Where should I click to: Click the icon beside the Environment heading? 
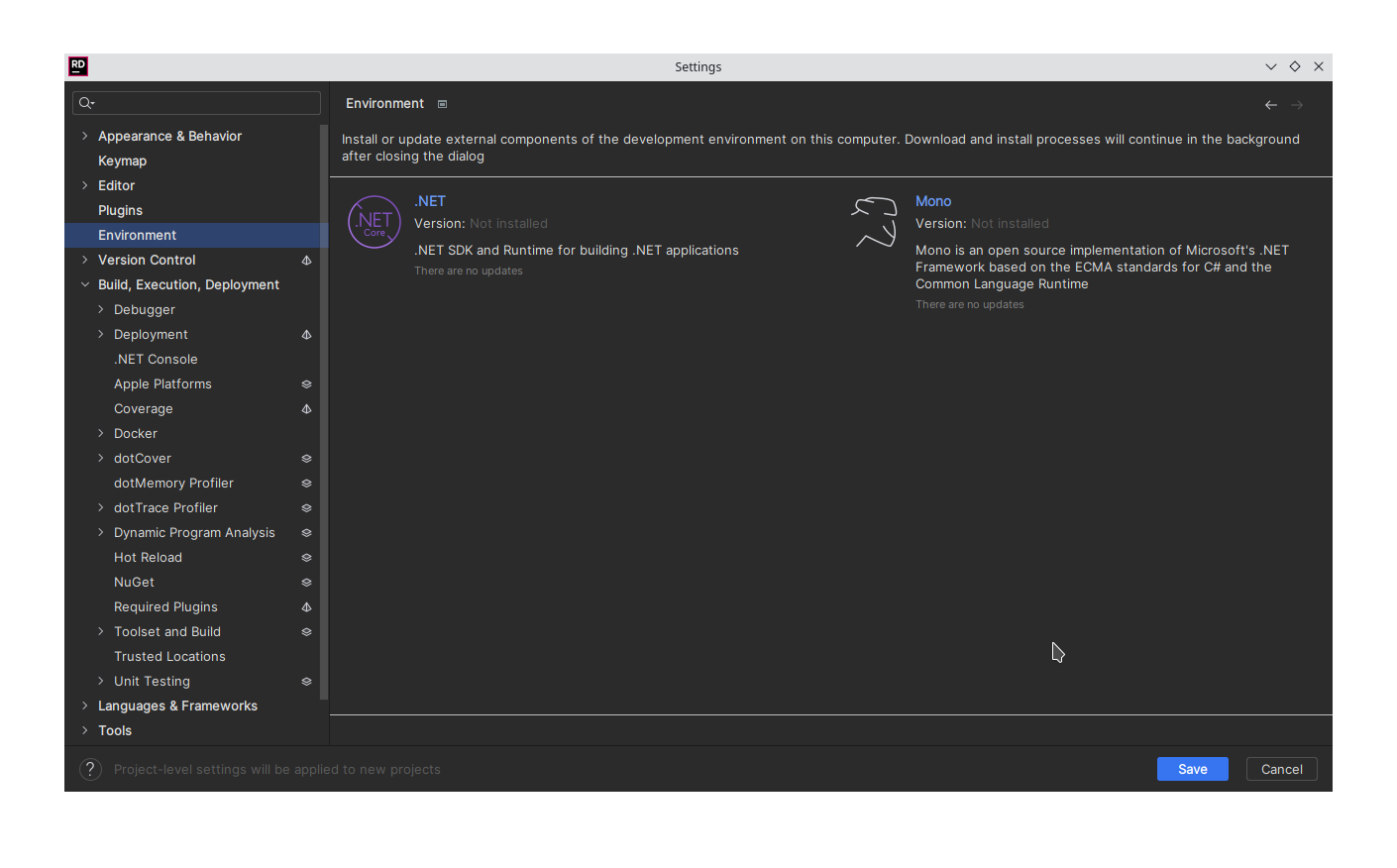(443, 104)
